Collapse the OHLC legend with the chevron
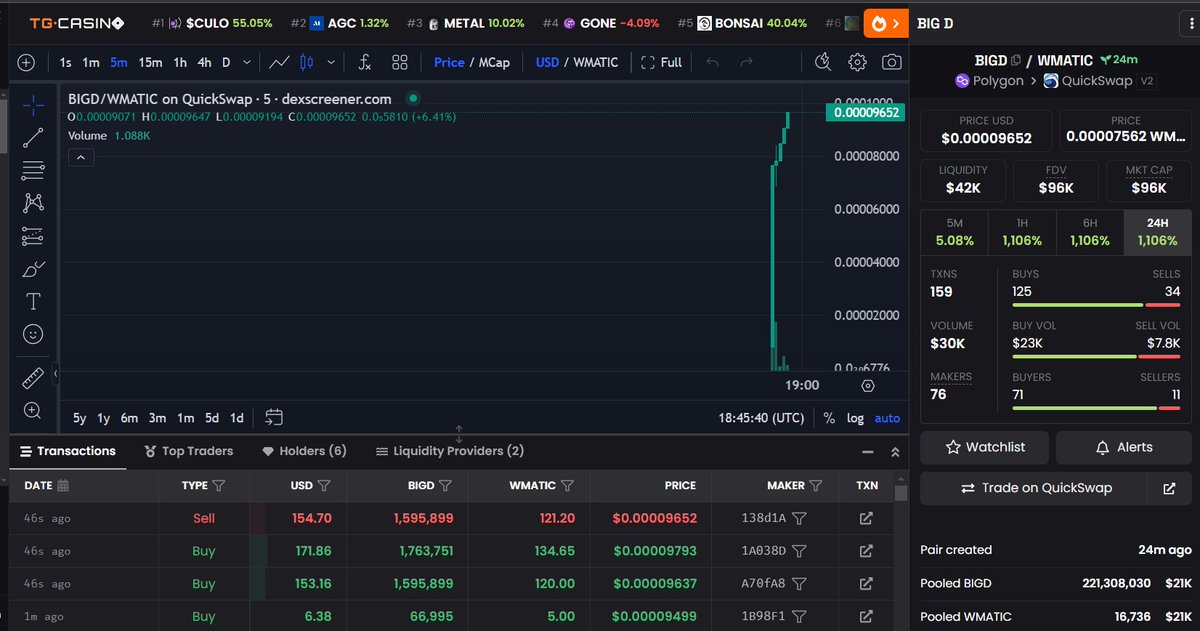The height and width of the screenshot is (631, 1200). [x=81, y=157]
